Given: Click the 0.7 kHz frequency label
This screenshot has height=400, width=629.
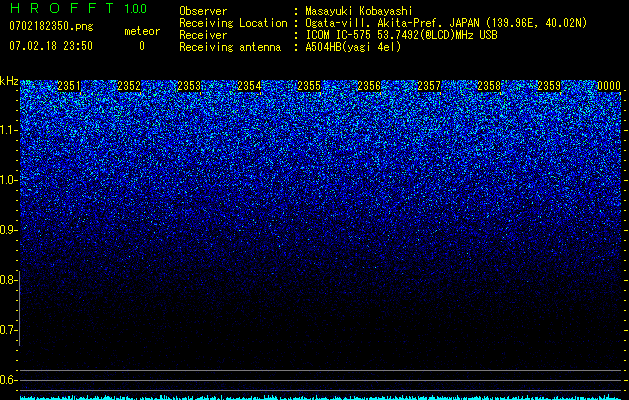Looking at the screenshot, I should click(x=8, y=330).
